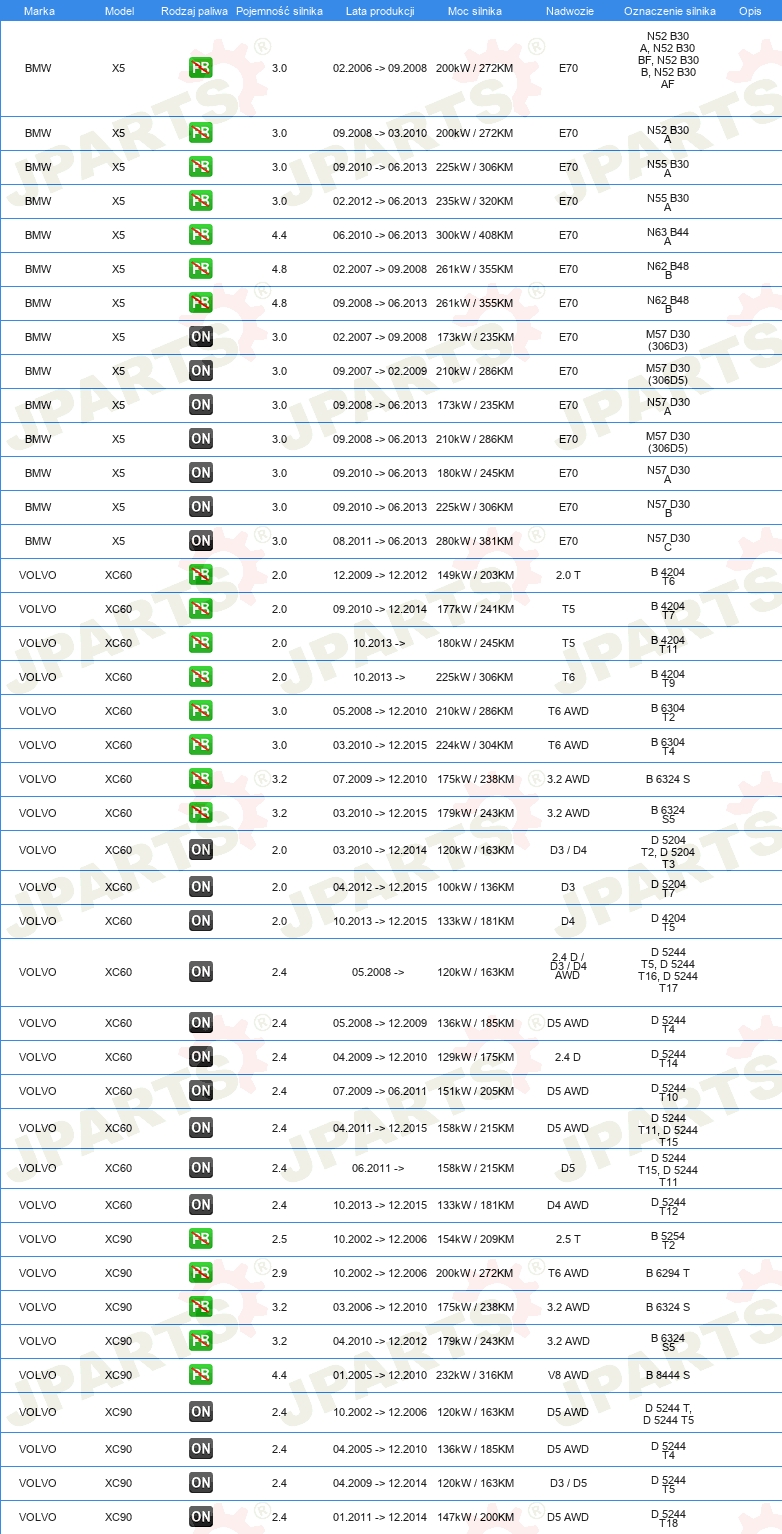Click the petrol icon for BMW X5 4.8 02.2007-09.2008
This screenshot has height=1534, width=782.
tap(201, 269)
